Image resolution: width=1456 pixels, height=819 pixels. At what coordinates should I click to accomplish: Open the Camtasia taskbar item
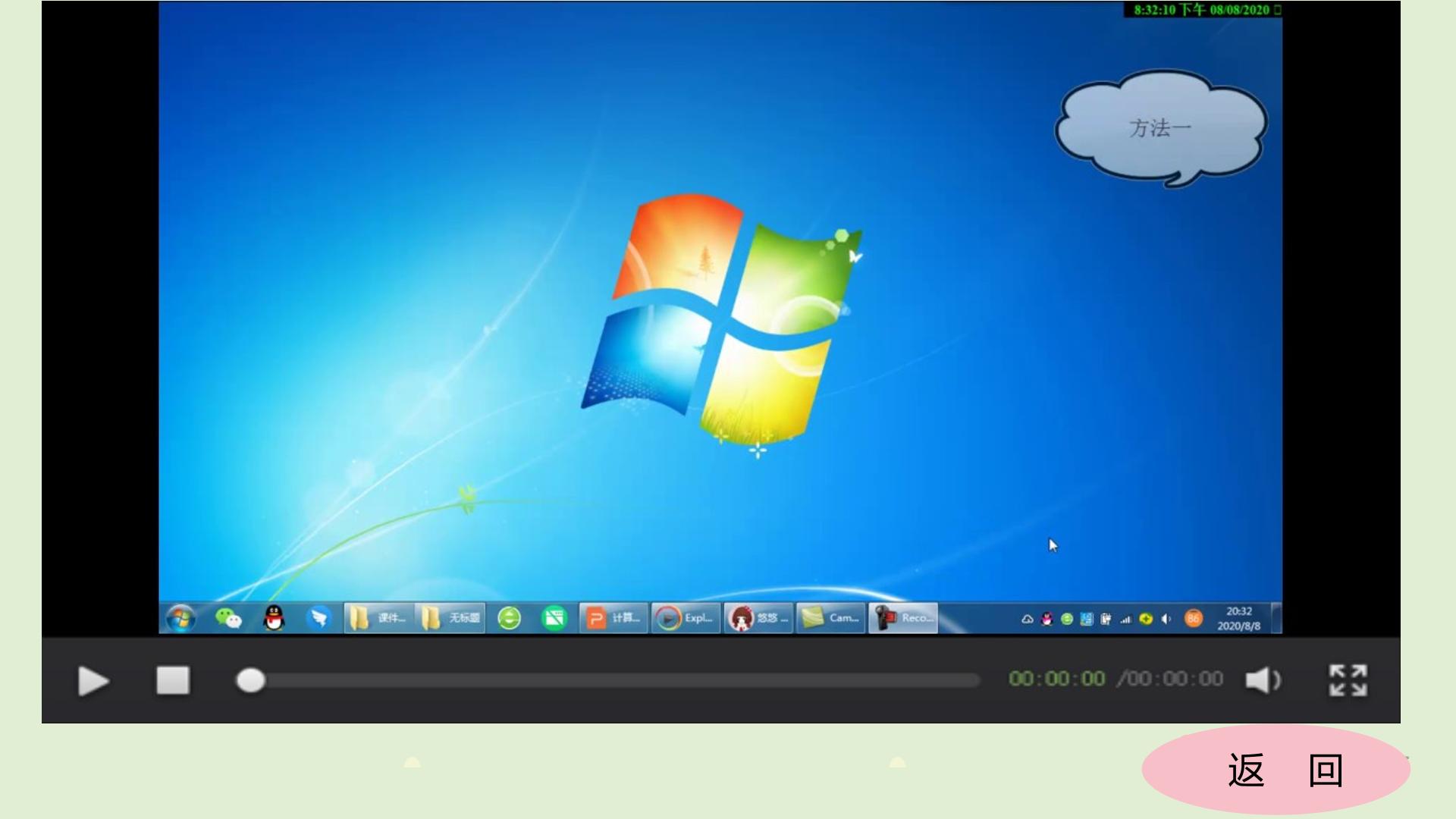pos(831,618)
